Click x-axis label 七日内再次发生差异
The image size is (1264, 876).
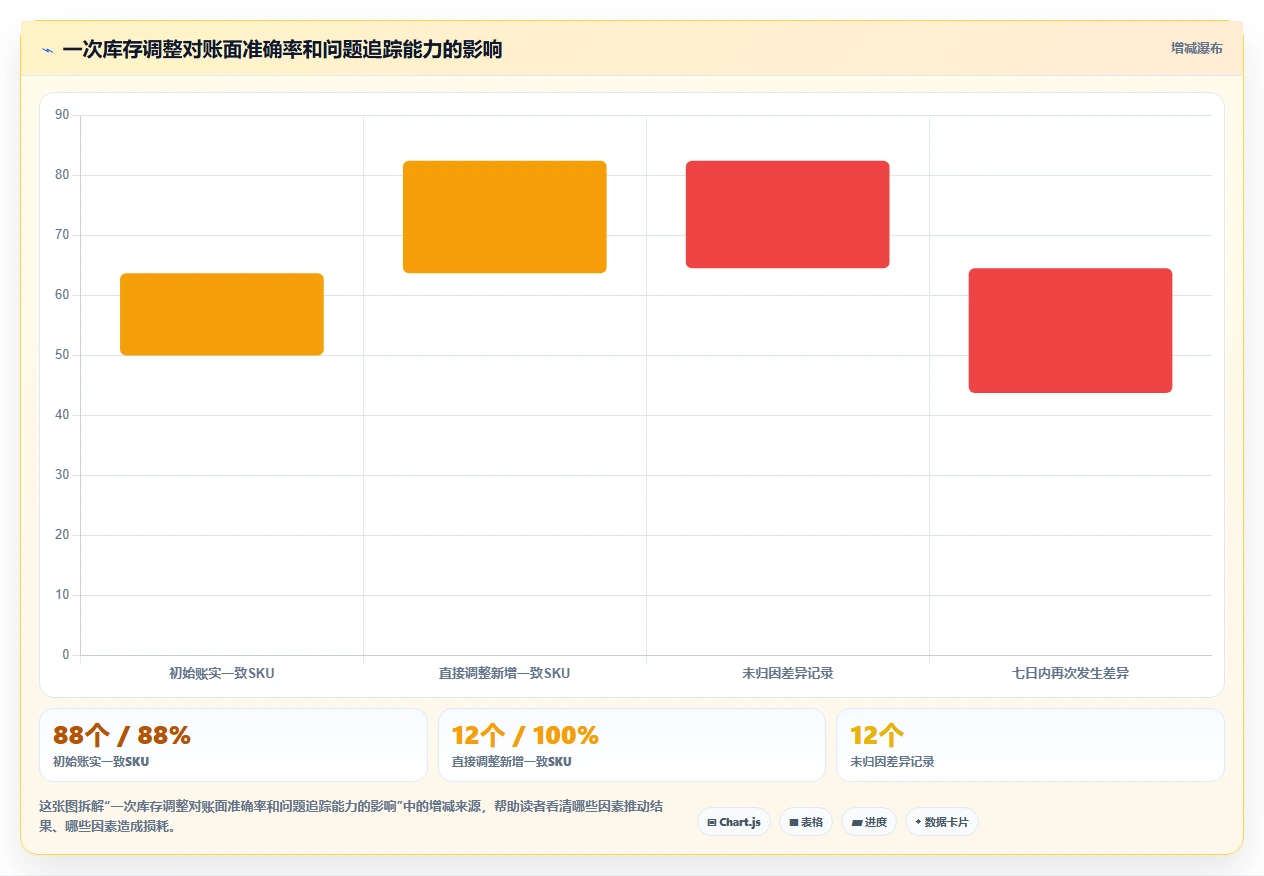pyautogui.click(x=1071, y=673)
